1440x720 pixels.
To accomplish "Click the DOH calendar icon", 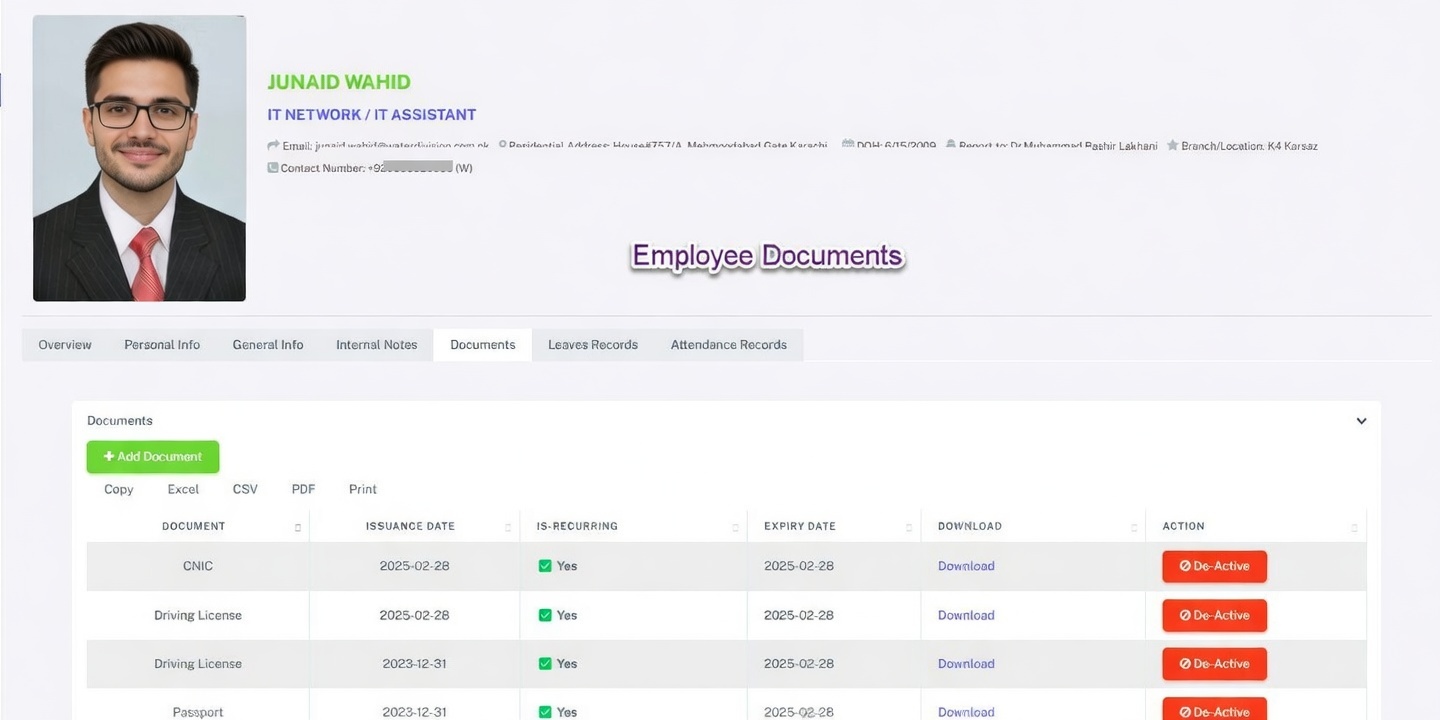I will point(848,146).
